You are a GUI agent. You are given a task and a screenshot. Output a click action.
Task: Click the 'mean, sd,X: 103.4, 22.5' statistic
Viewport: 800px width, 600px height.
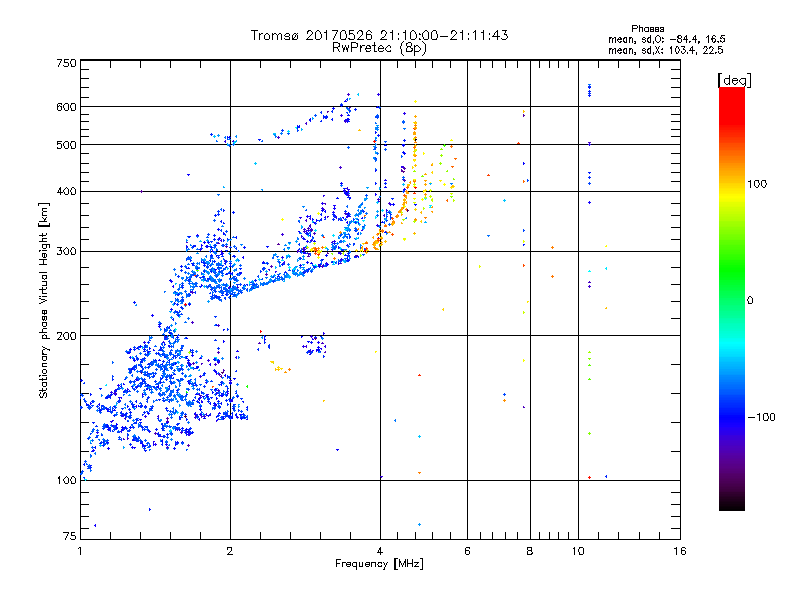(x=665, y=50)
